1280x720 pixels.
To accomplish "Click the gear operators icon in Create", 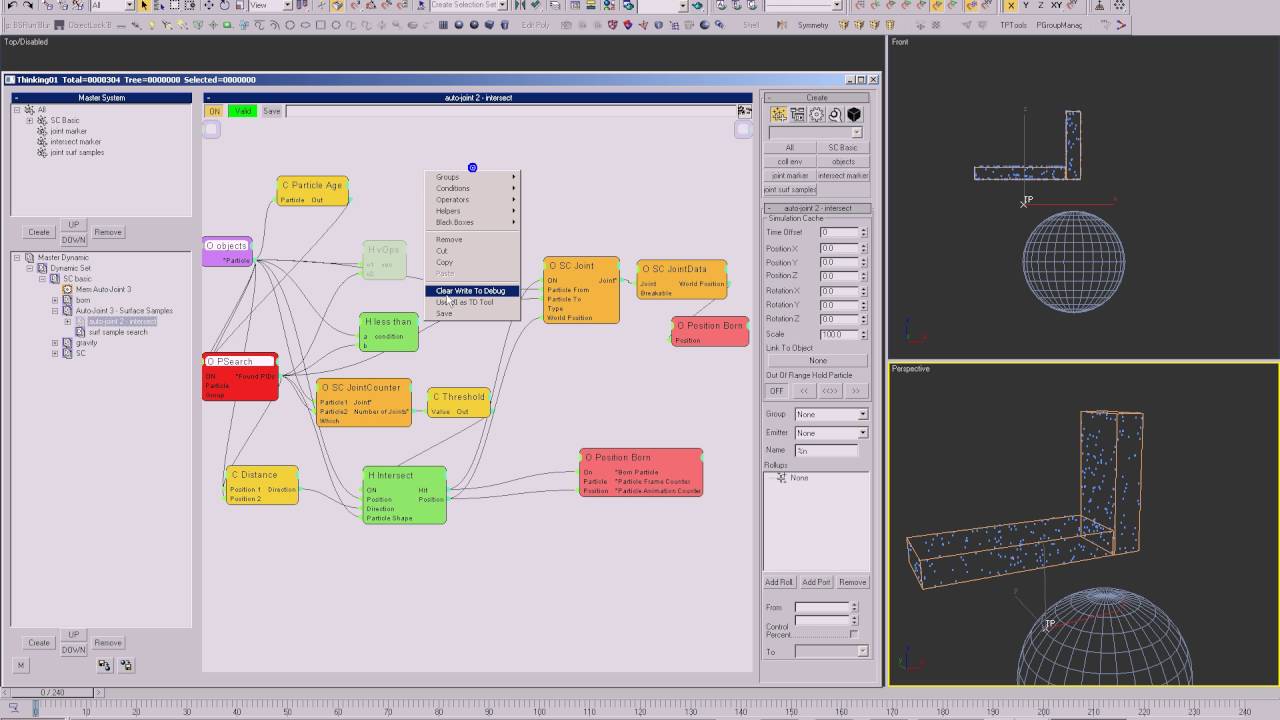I will [816, 115].
